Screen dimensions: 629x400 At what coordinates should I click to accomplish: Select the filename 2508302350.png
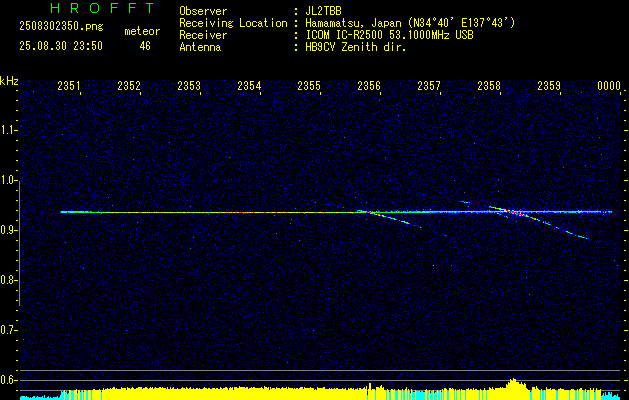(x=61, y=27)
